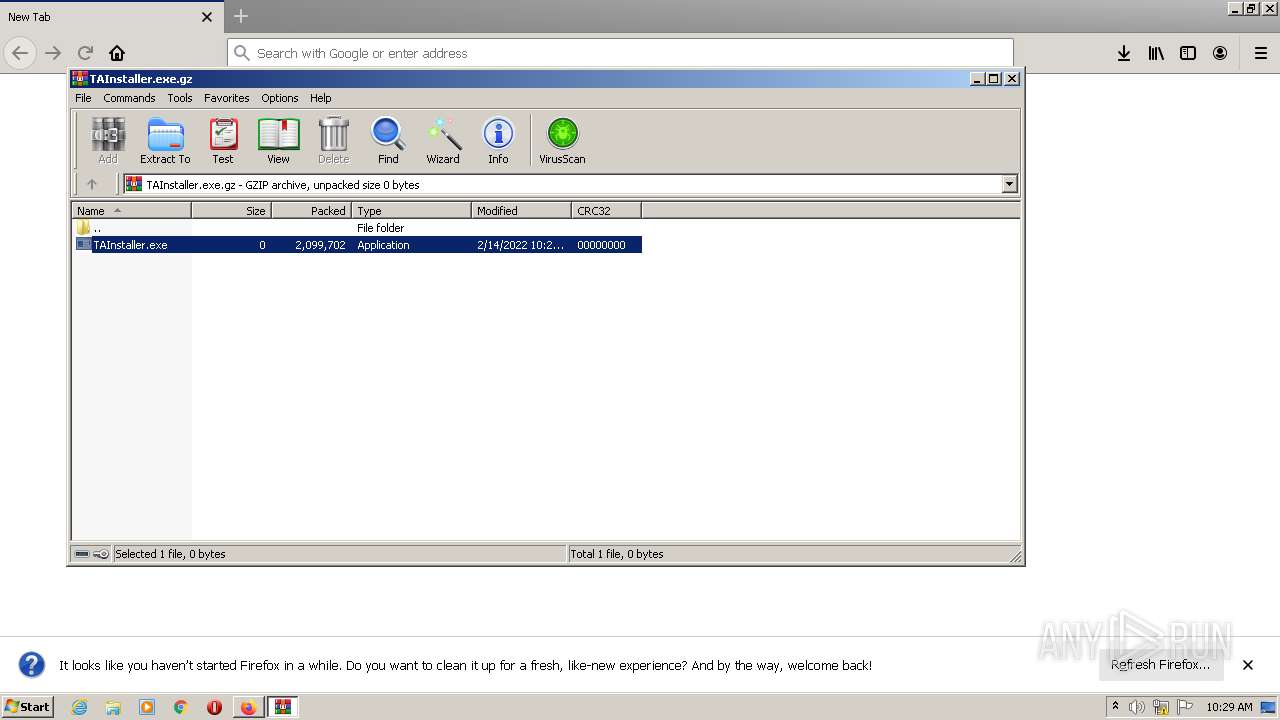Show hidden tray icons arrow
This screenshot has width=1280, height=720.
(1115, 707)
